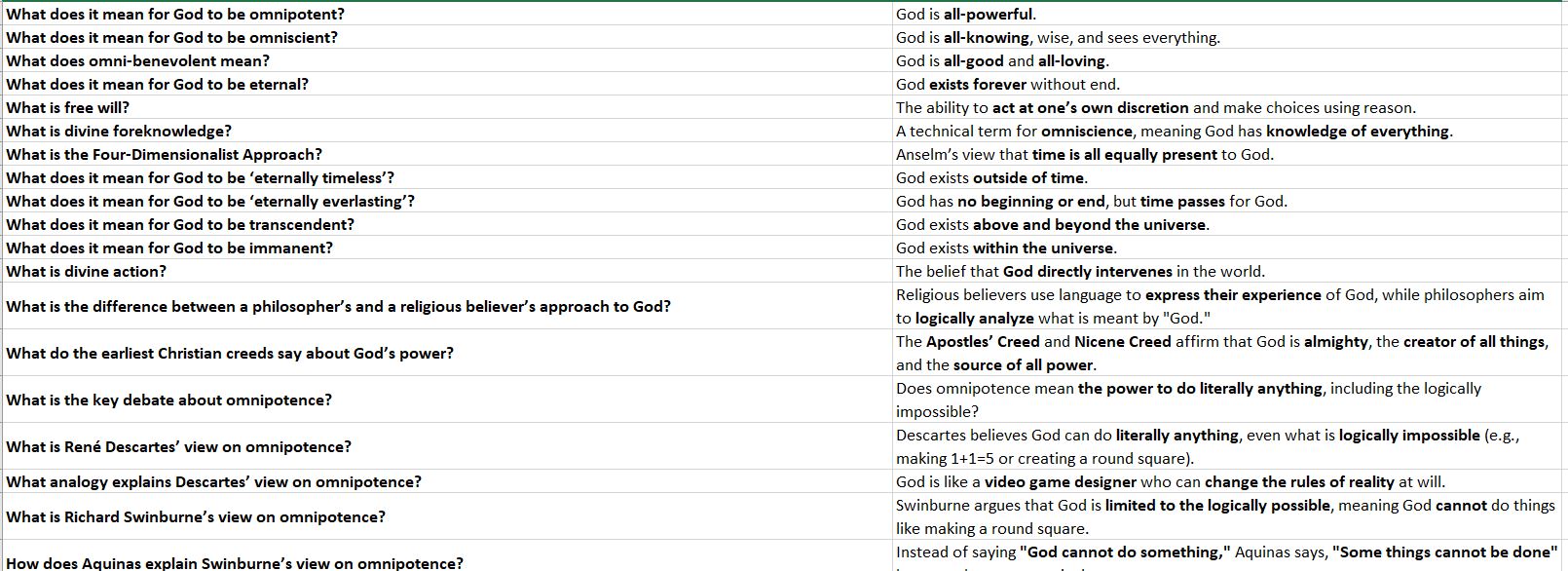Select the answer 'God exists forever without end'
Viewport: 1568px width, 571px height.
point(1007,84)
